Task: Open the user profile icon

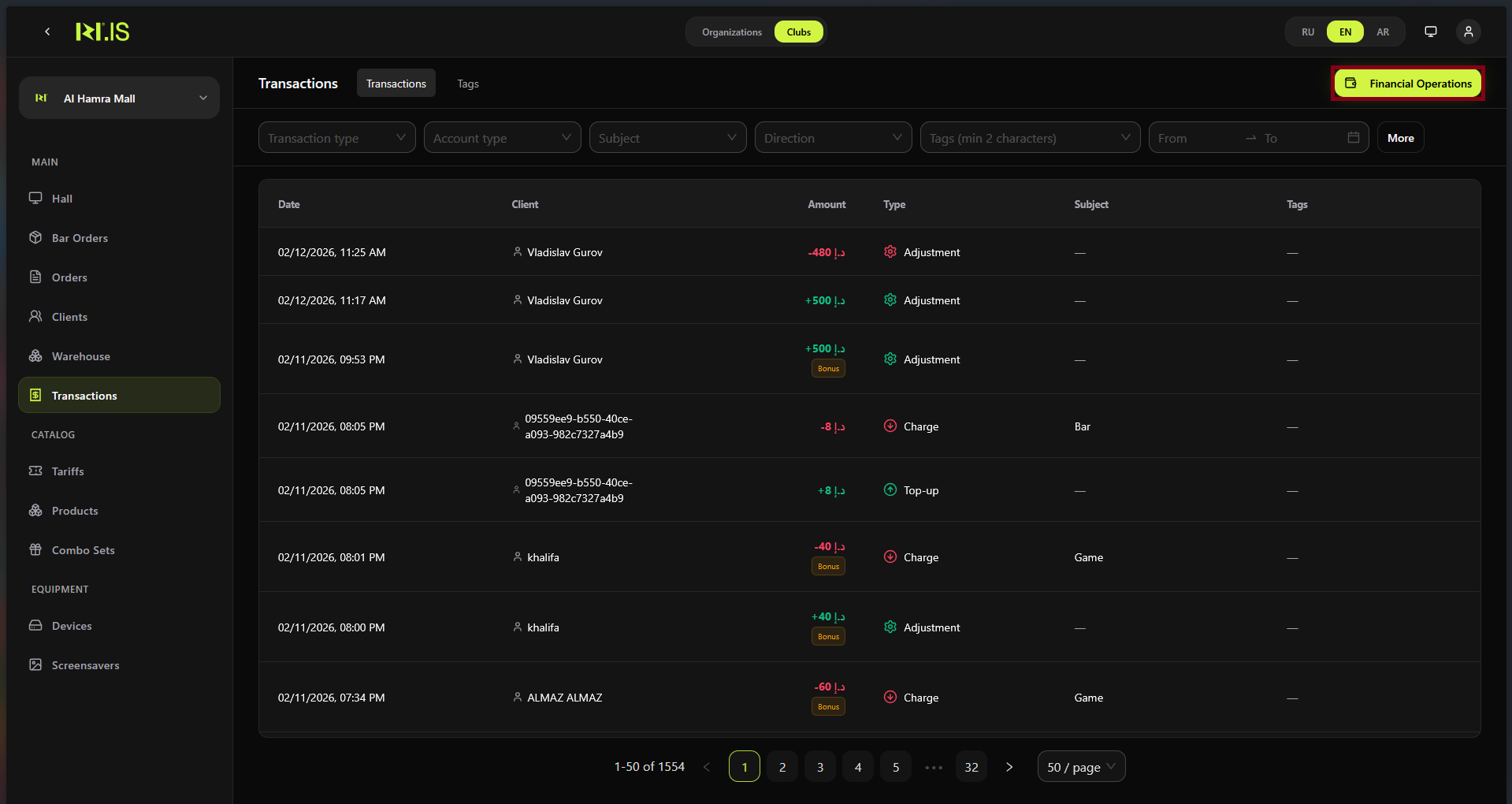Action: (1468, 32)
